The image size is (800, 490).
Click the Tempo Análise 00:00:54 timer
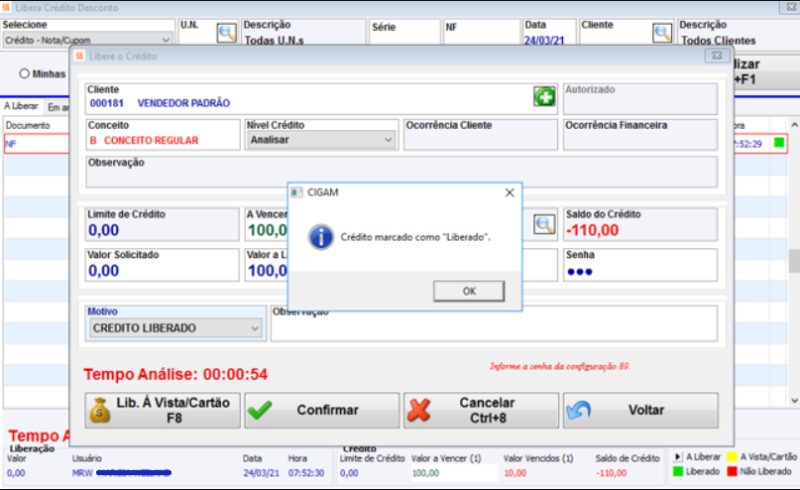click(x=176, y=375)
